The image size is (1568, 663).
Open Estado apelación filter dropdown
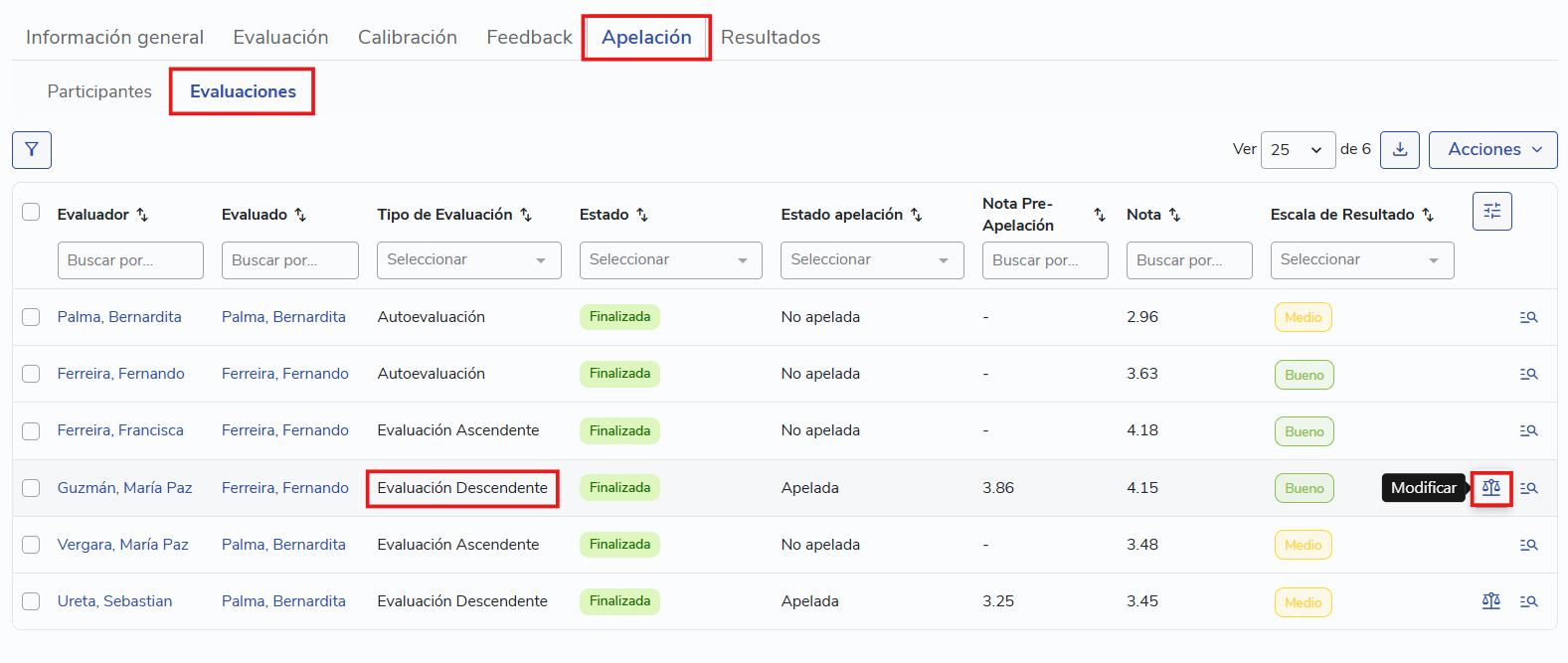pyautogui.click(x=872, y=260)
